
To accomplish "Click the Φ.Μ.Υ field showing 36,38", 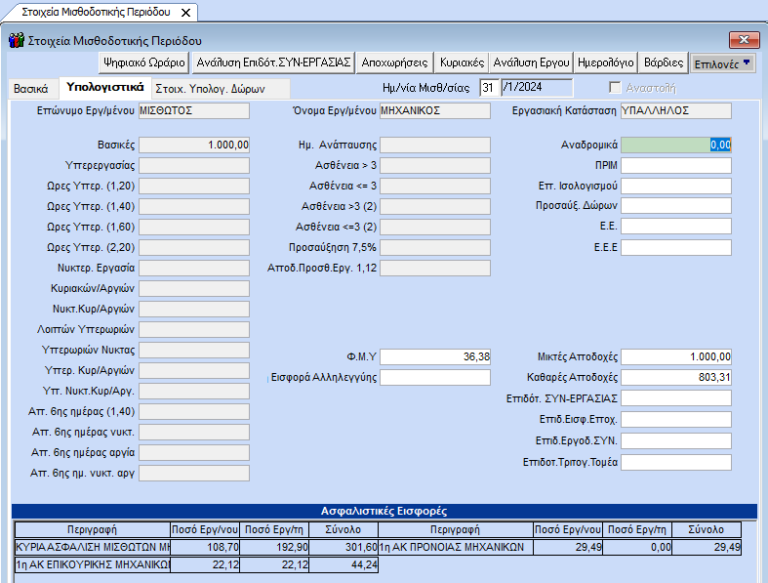I will [x=435, y=356].
